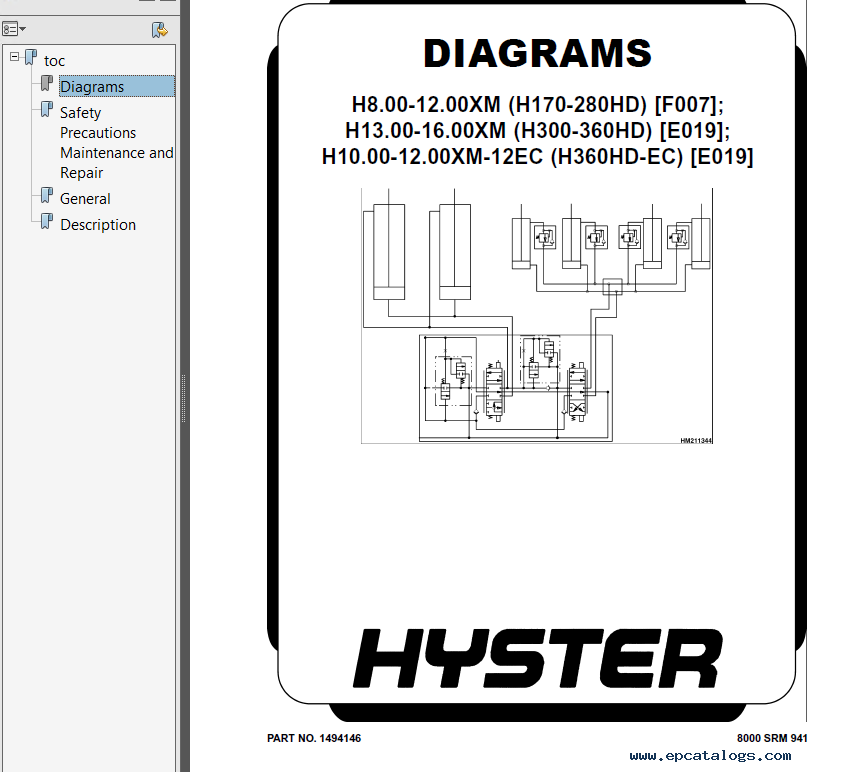Click the Description bookmark icon
Image resolution: width=842 pixels, height=772 pixels.
pyautogui.click(x=47, y=221)
